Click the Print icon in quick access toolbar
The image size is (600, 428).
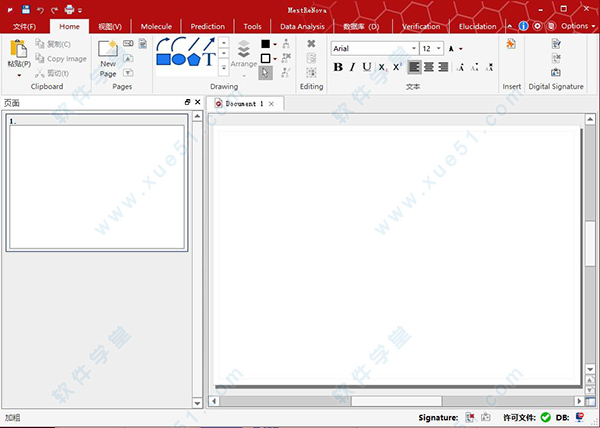[69, 10]
